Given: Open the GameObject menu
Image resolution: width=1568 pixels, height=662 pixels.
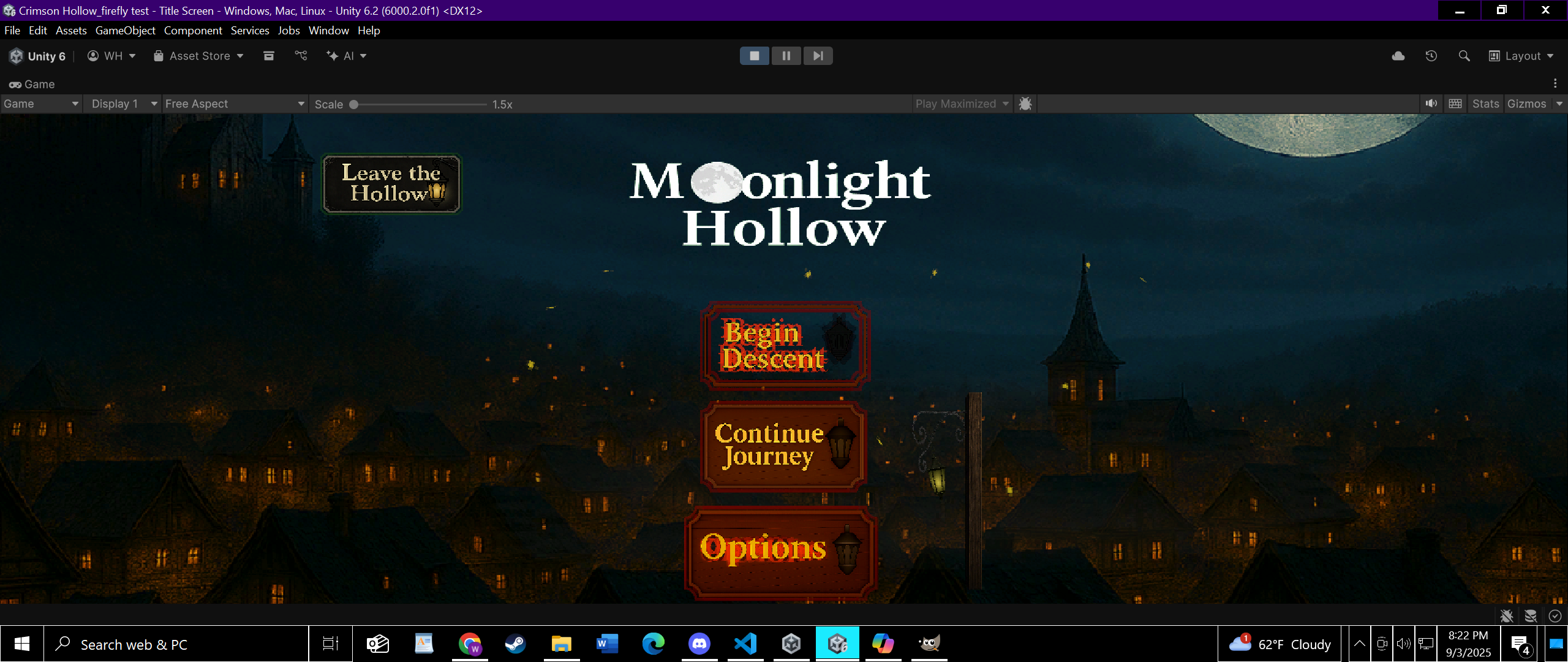Looking at the screenshot, I should [125, 30].
